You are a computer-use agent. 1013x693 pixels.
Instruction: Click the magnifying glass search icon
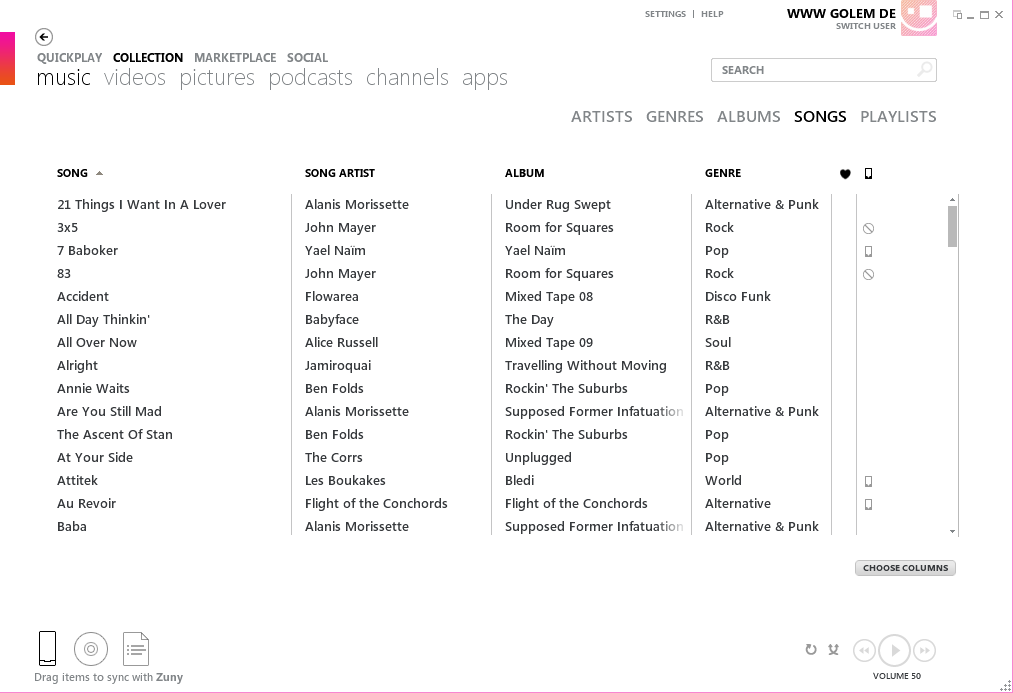pyautogui.click(x=925, y=70)
